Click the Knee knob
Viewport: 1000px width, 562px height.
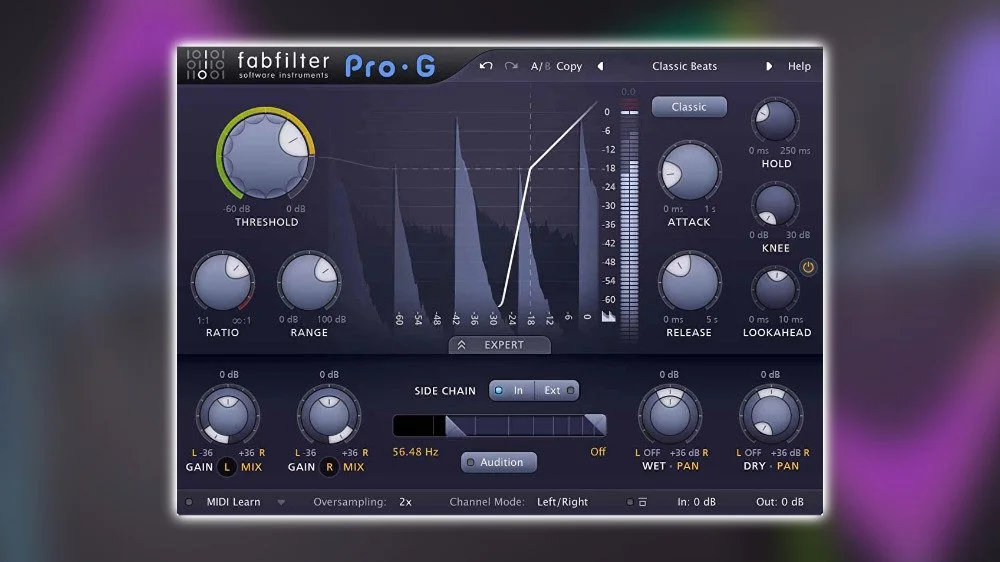[775, 205]
